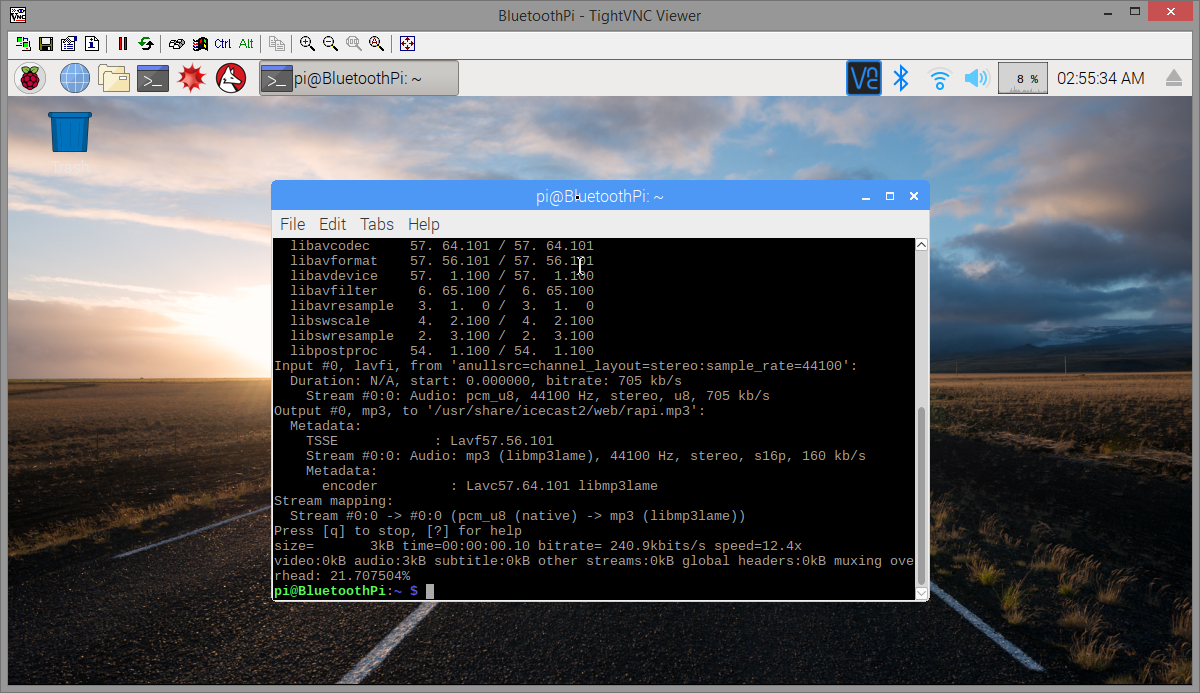1200x693 pixels.
Task: Open the File menu in terminal
Action: [292, 224]
